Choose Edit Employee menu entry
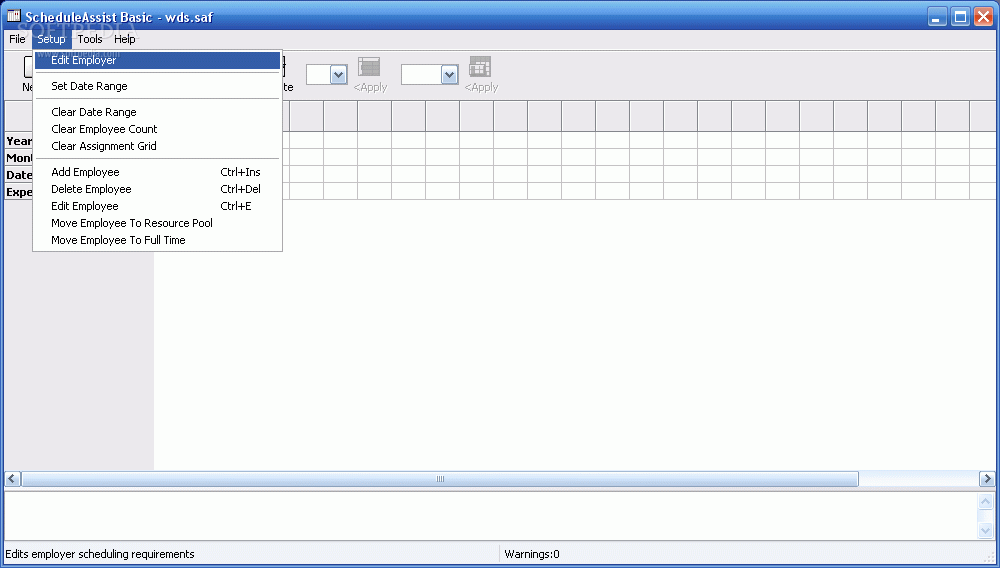Viewport: 1000px width, 568px height. point(158,207)
